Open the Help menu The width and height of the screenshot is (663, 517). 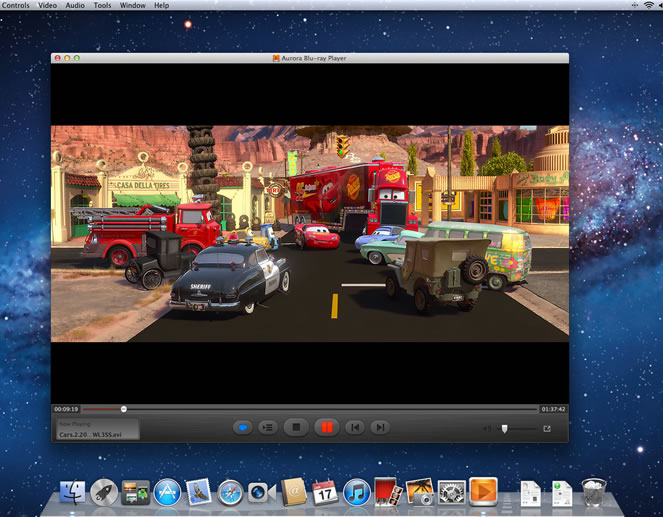click(161, 6)
